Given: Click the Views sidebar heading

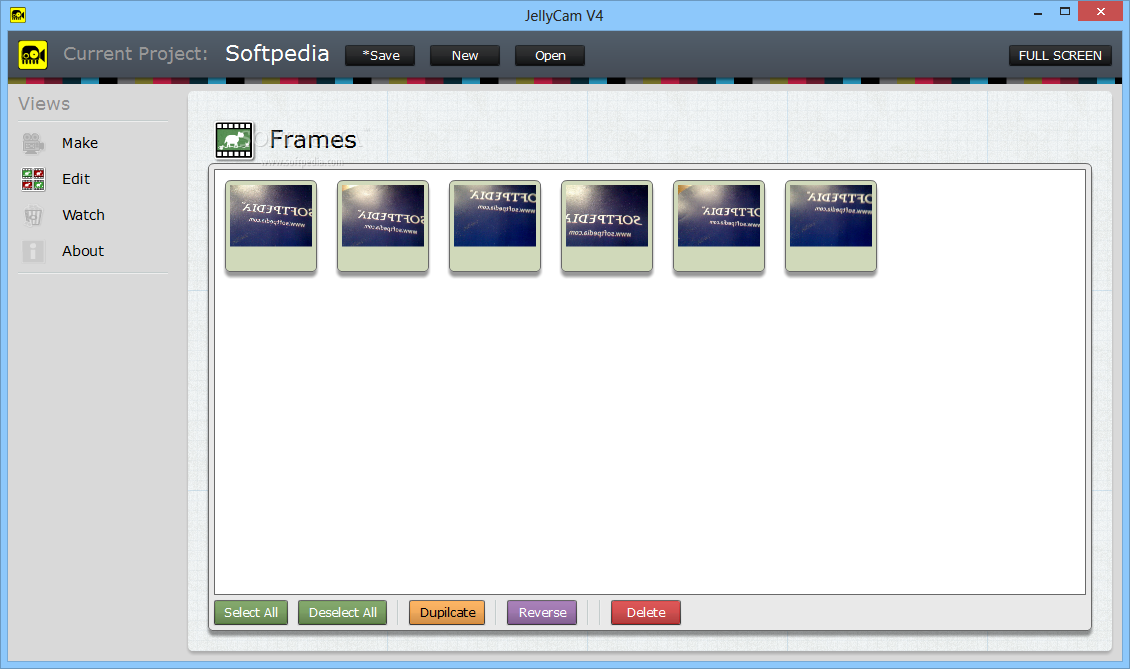Looking at the screenshot, I should 44,104.
